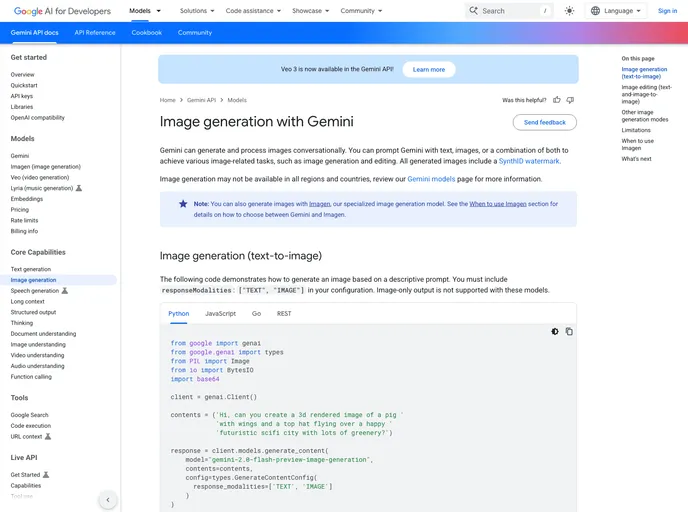Open Overview in the sidebar
Image resolution: width=688 pixels, height=512 pixels.
[x=22, y=75]
